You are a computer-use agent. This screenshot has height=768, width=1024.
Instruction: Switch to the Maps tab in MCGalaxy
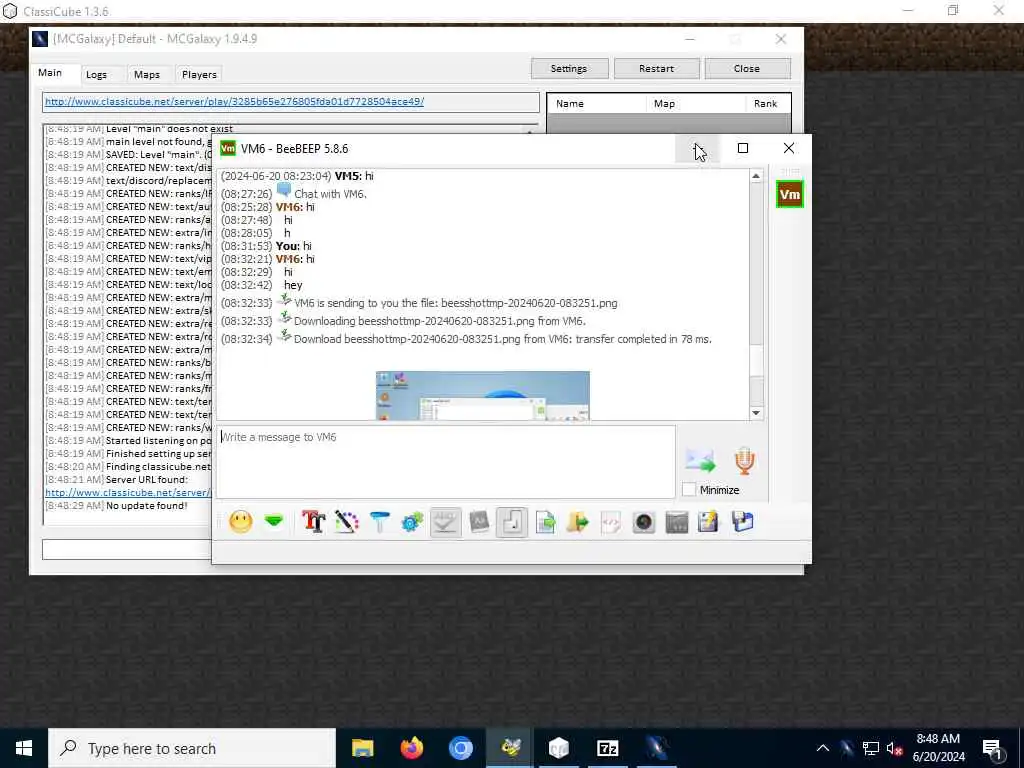(146, 74)
